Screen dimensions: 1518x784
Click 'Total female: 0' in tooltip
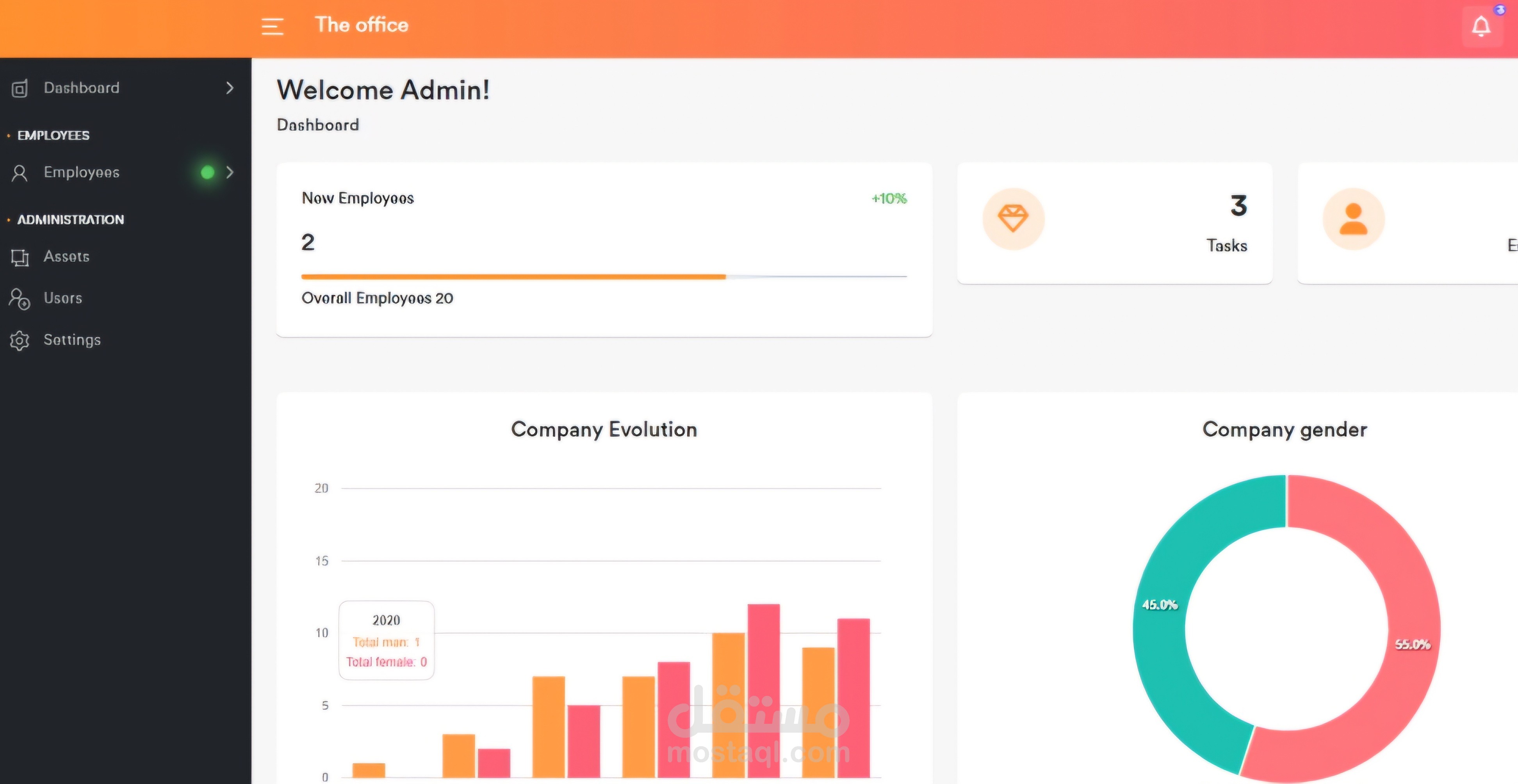[387, 662]
